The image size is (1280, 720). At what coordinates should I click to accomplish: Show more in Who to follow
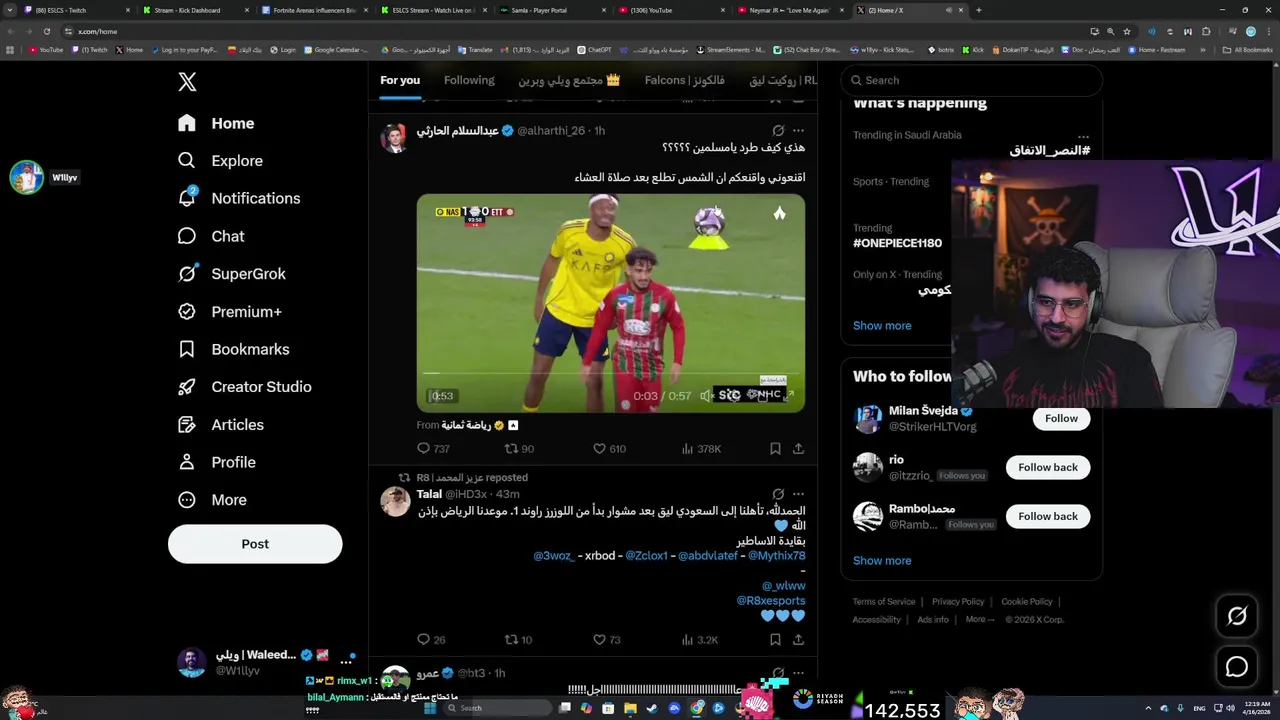[882, 560]
